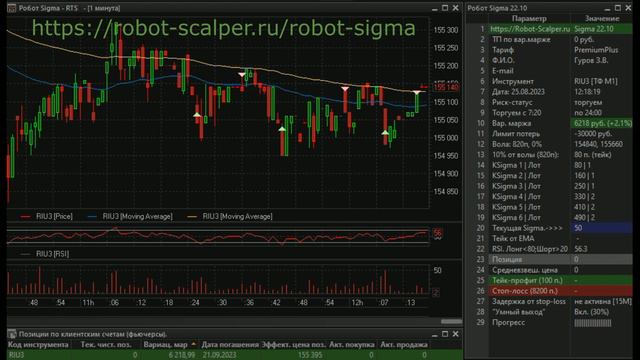Click the chart's horizontal scrollbar thumb

point(451,322)
